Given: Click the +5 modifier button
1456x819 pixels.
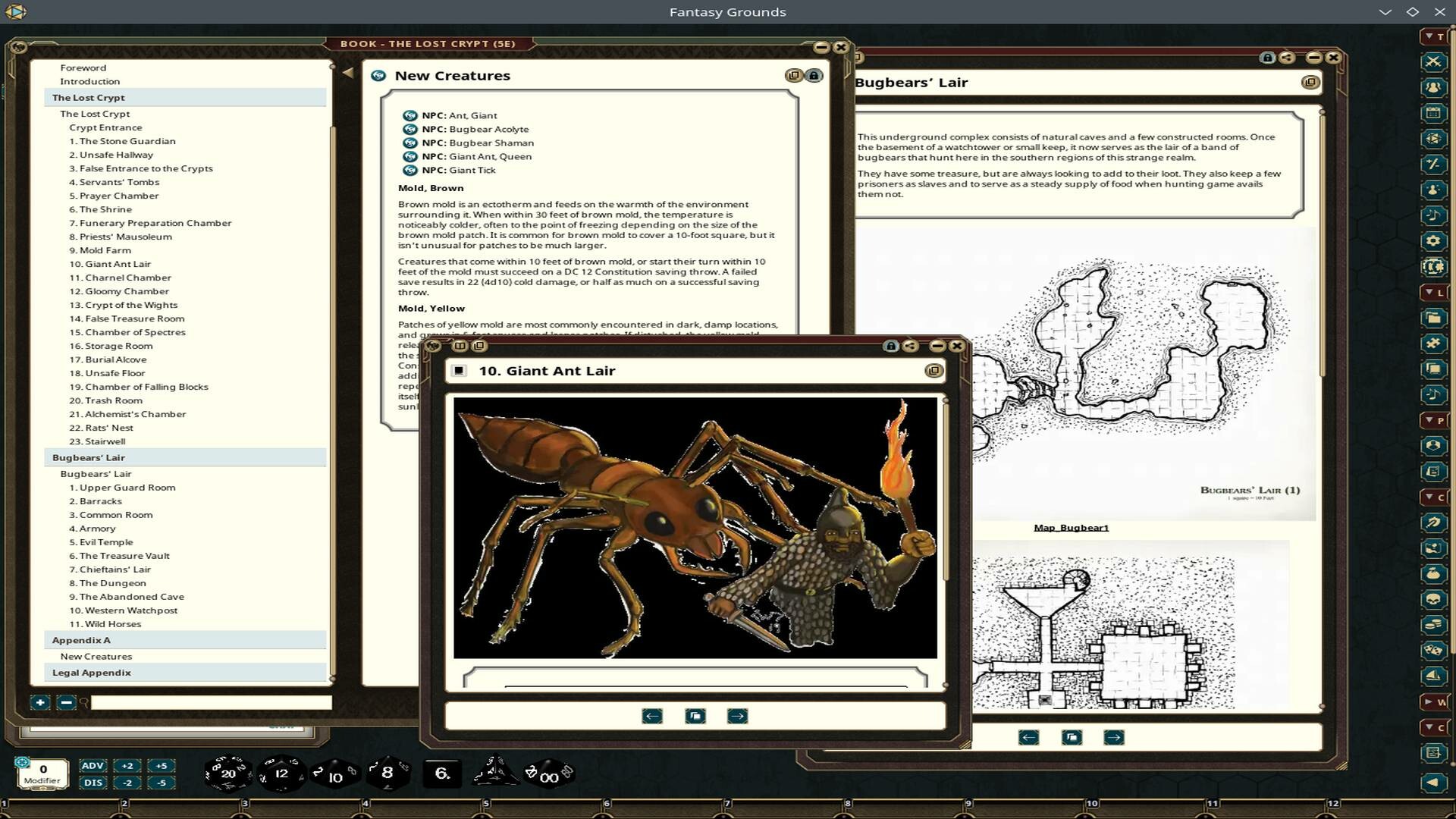Looking at the screenshot, I should tap(160, 766).
